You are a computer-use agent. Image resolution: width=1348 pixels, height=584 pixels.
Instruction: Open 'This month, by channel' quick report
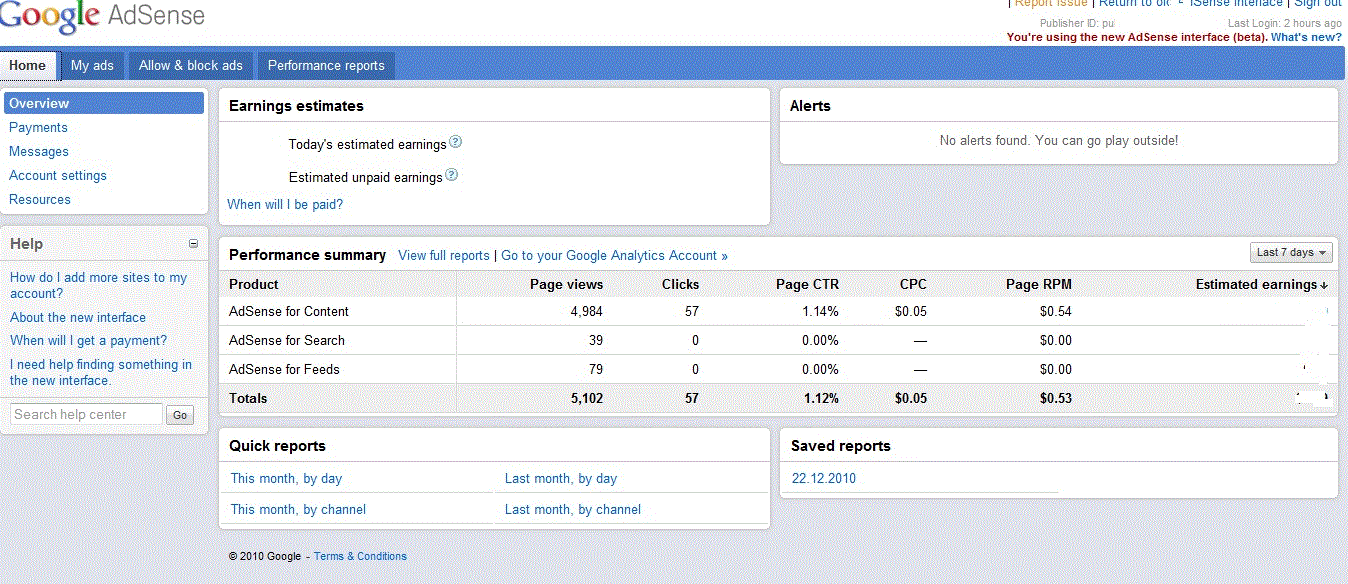click(x=298, y=510)
